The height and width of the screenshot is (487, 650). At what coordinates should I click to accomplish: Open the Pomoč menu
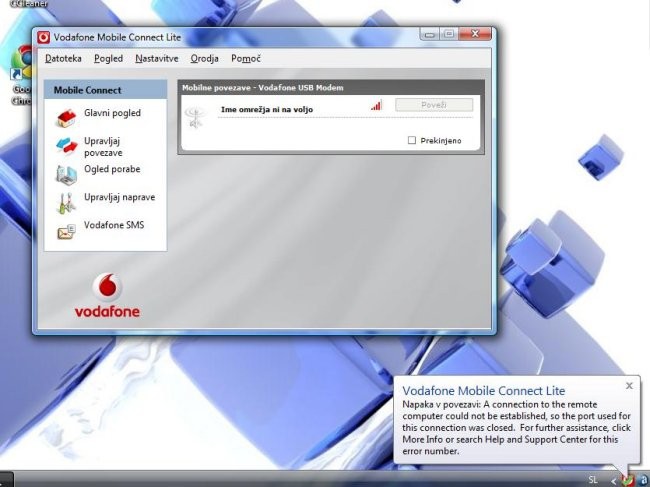tap(246, 58)
